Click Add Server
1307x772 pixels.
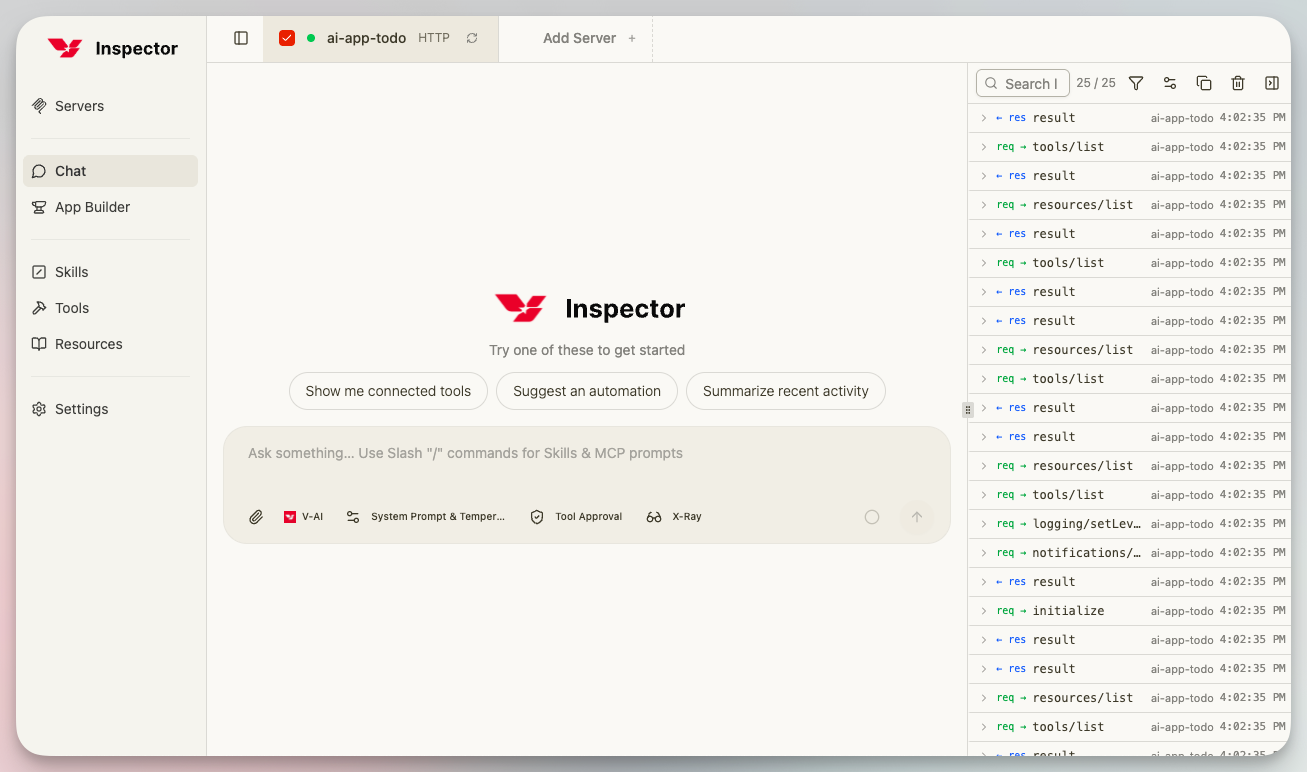589,38
